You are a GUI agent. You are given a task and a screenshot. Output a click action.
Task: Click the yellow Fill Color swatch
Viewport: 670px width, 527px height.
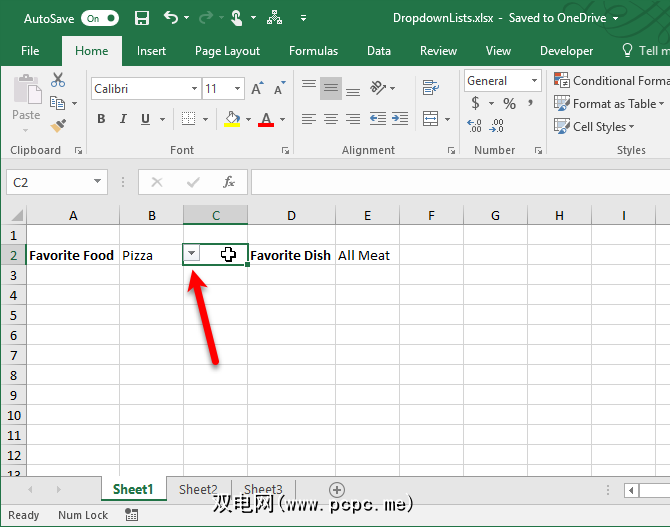coord(232,119)
